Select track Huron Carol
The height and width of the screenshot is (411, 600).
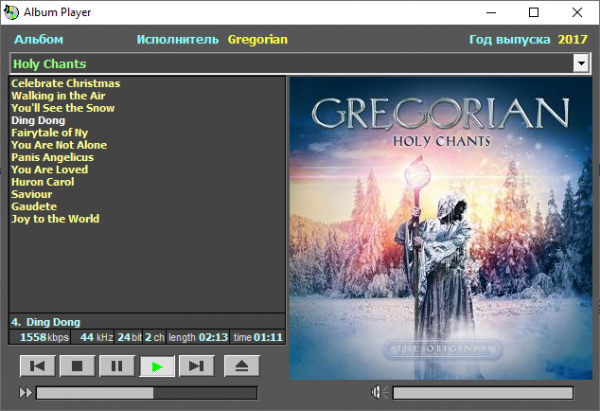43,182
